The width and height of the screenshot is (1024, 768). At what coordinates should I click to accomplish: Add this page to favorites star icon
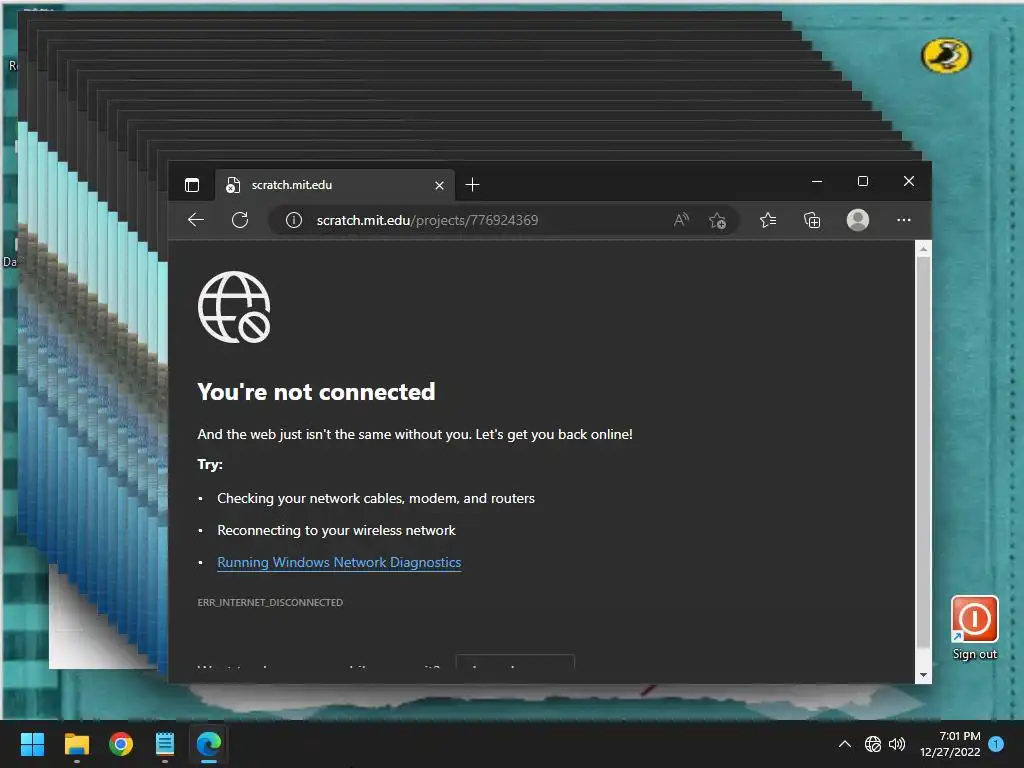(717, 220)
